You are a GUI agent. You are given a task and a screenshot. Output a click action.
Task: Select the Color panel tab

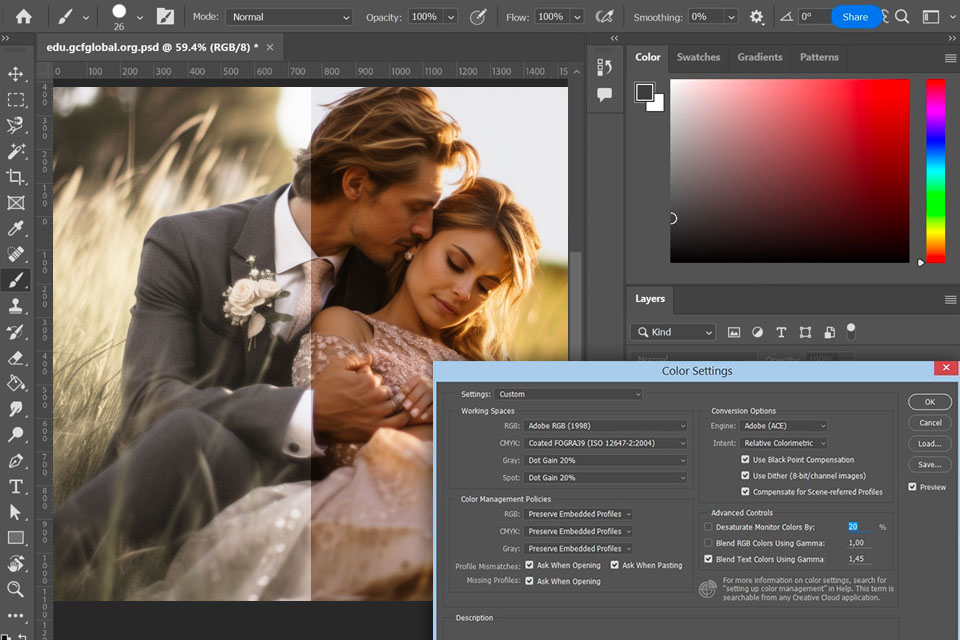tap(648, 57)
